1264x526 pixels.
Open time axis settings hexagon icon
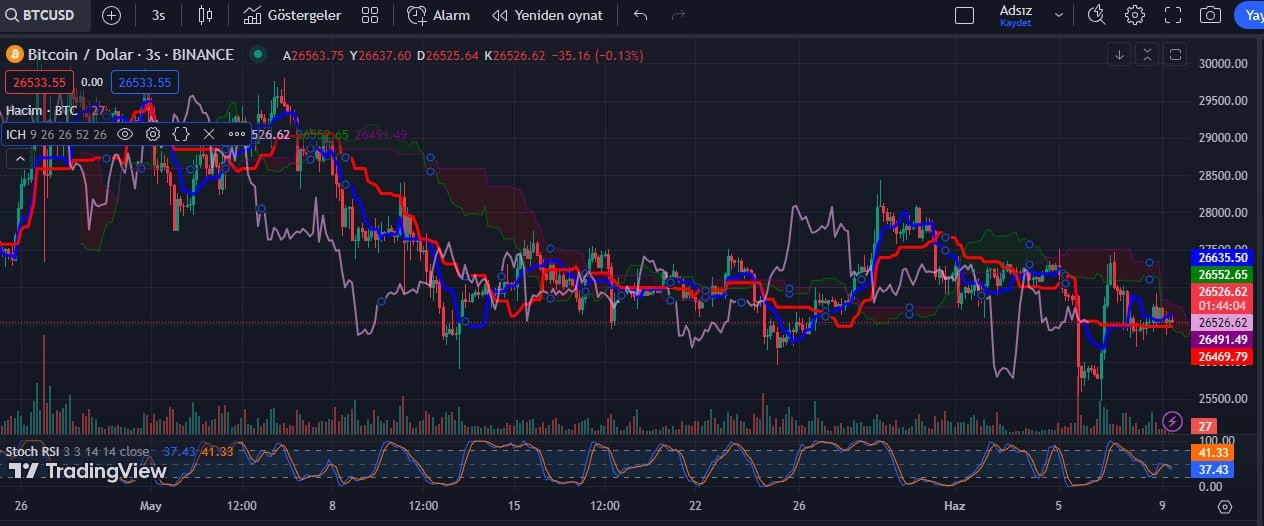pyautogui.click(x=1225, y=506)
